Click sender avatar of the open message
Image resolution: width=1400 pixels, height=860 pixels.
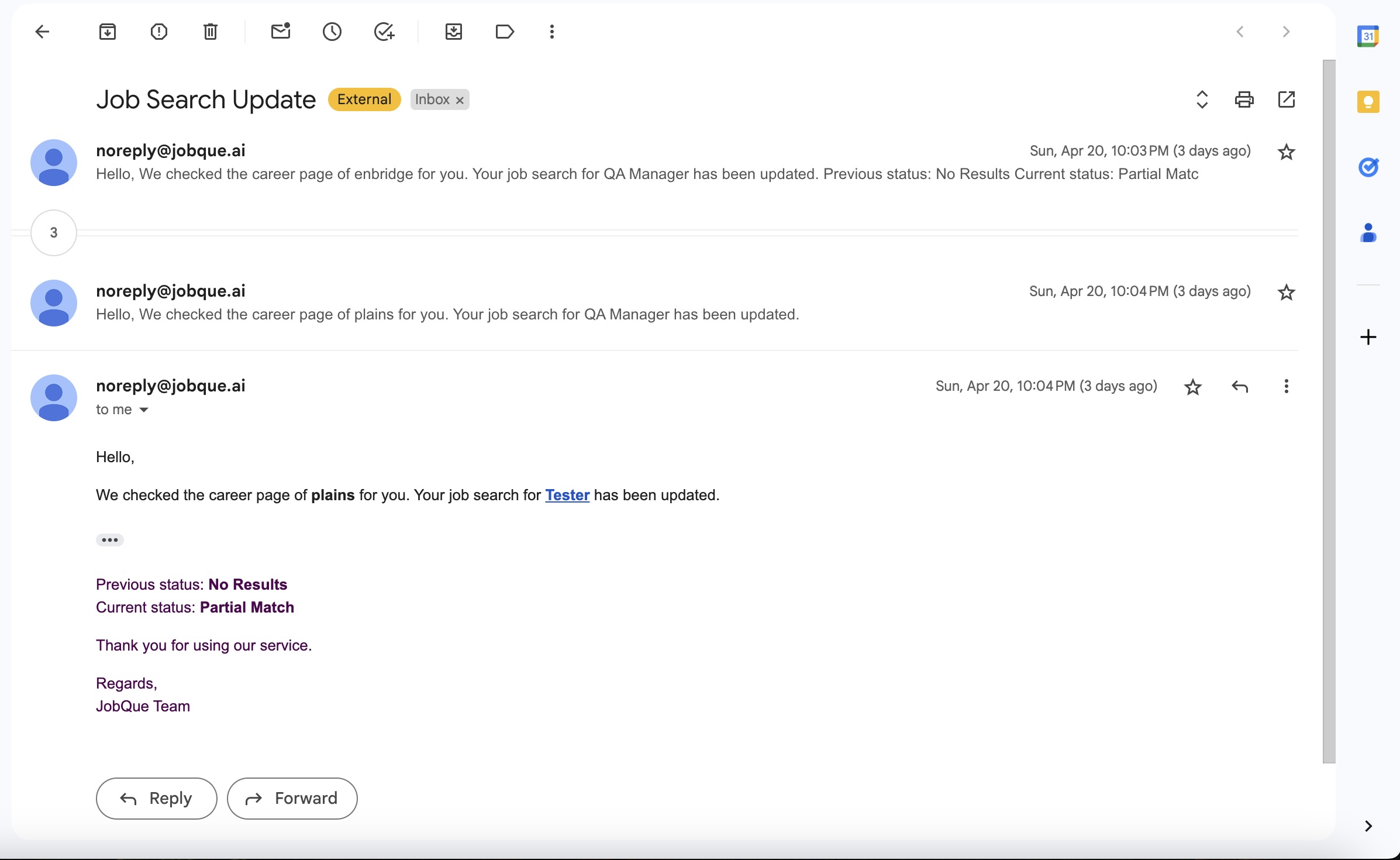54,398
